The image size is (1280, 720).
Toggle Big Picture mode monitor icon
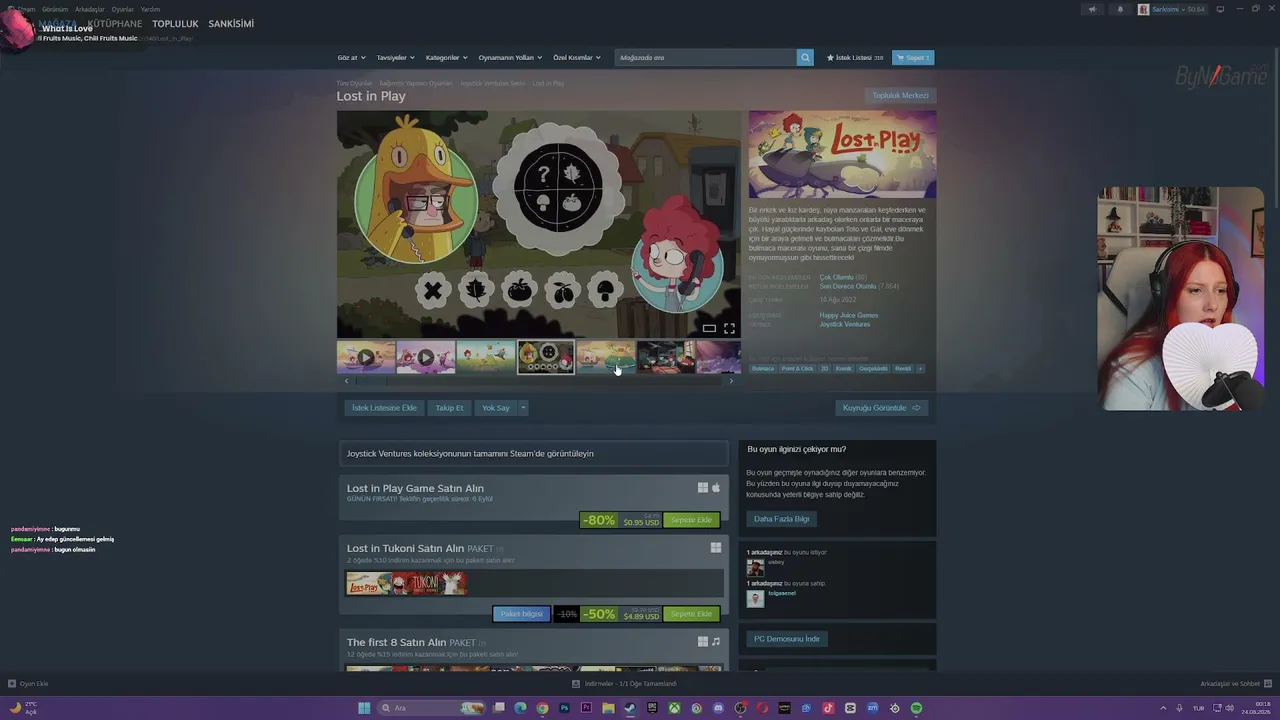point(1220,9)
